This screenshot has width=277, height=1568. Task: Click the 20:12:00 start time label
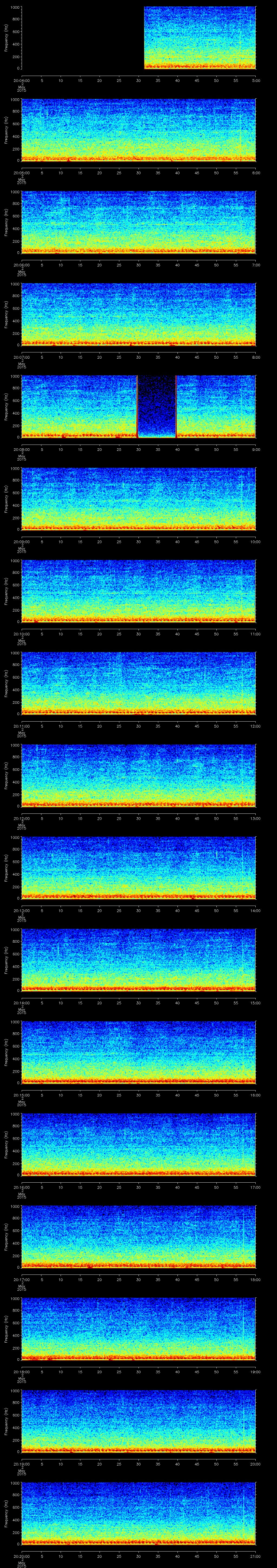point(21,818)
